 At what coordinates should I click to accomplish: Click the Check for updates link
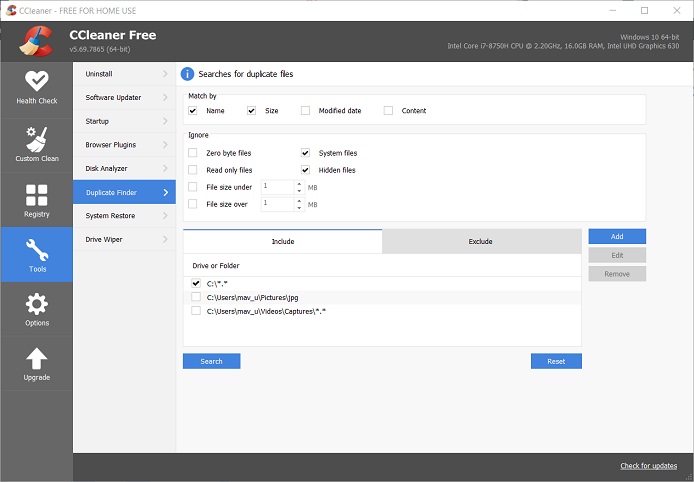point(648,466)
